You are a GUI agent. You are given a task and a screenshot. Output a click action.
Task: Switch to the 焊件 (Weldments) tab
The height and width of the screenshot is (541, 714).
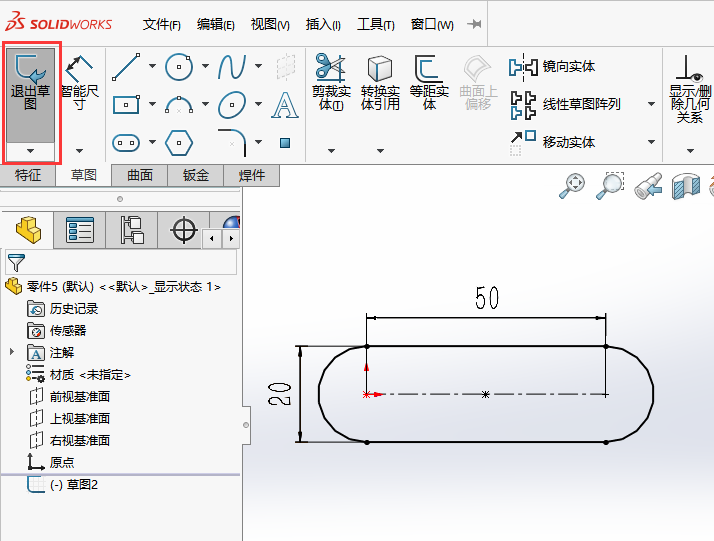coord(252,175)
